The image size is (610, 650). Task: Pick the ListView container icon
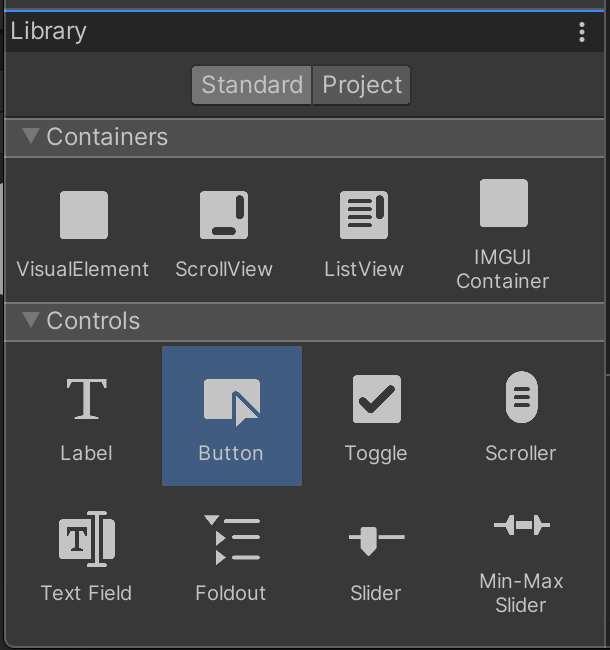pos(364,215)
